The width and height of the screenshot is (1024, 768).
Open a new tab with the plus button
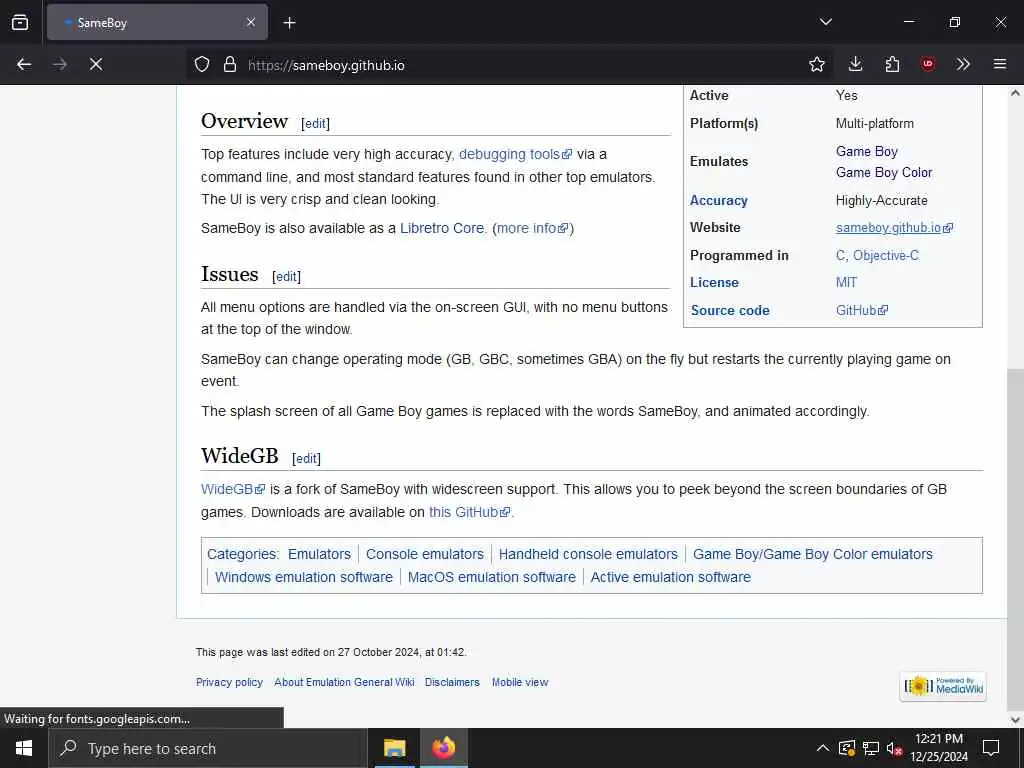coord(289,23)
